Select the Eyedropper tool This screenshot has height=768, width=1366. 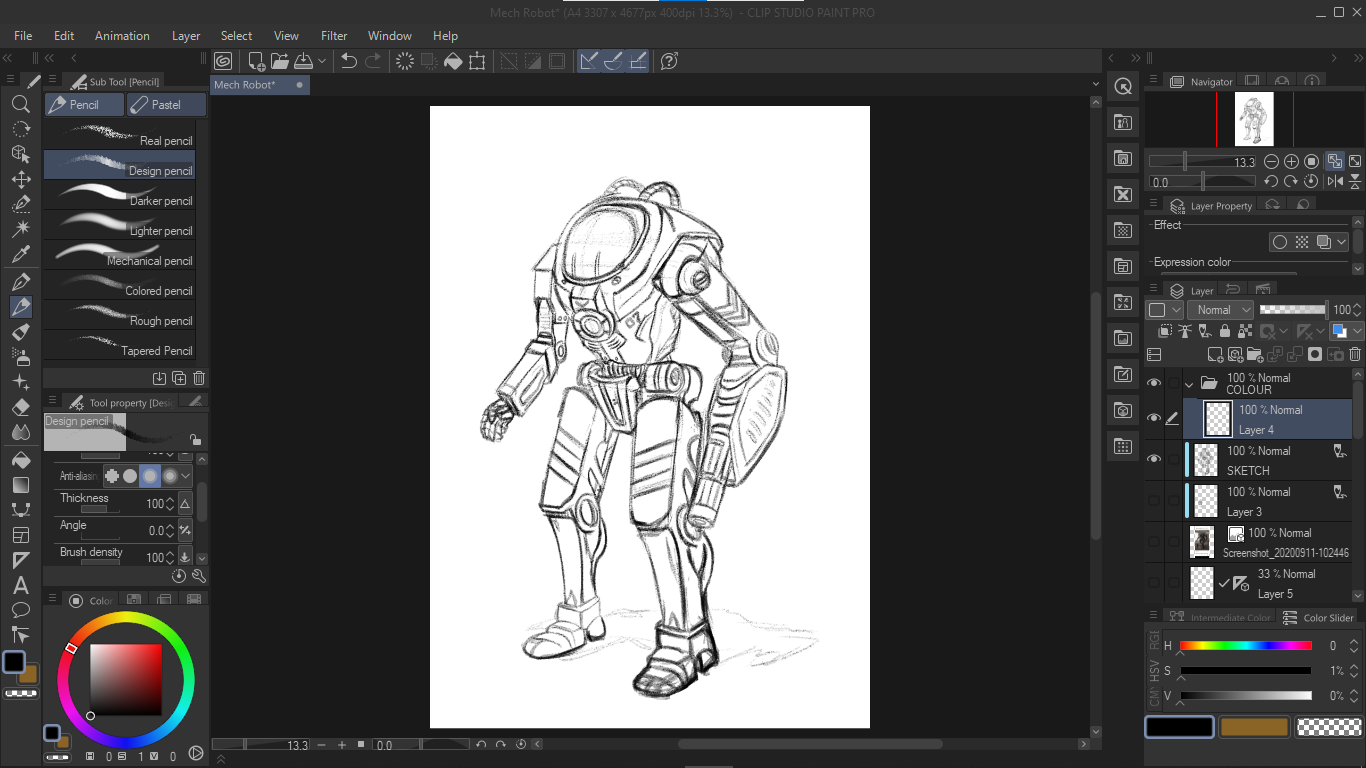point(20,254)
